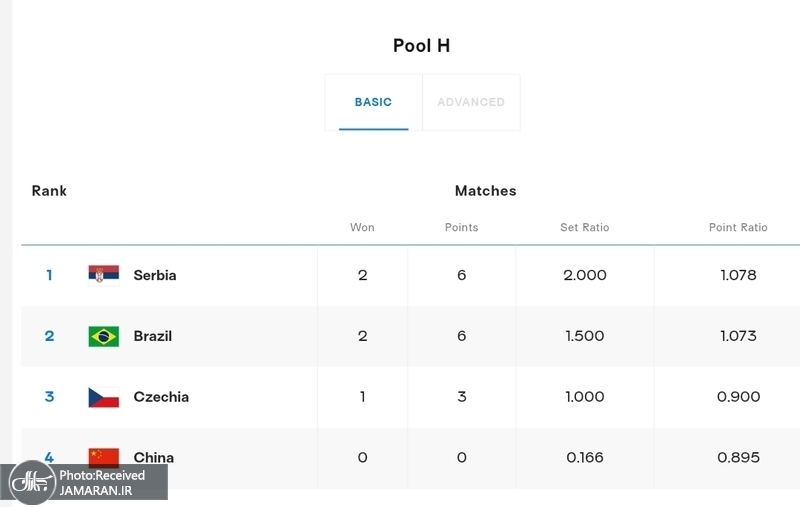This screenshot has width=800, height=507.
Task: Click the Won column header
Action: tap(362, 227)
